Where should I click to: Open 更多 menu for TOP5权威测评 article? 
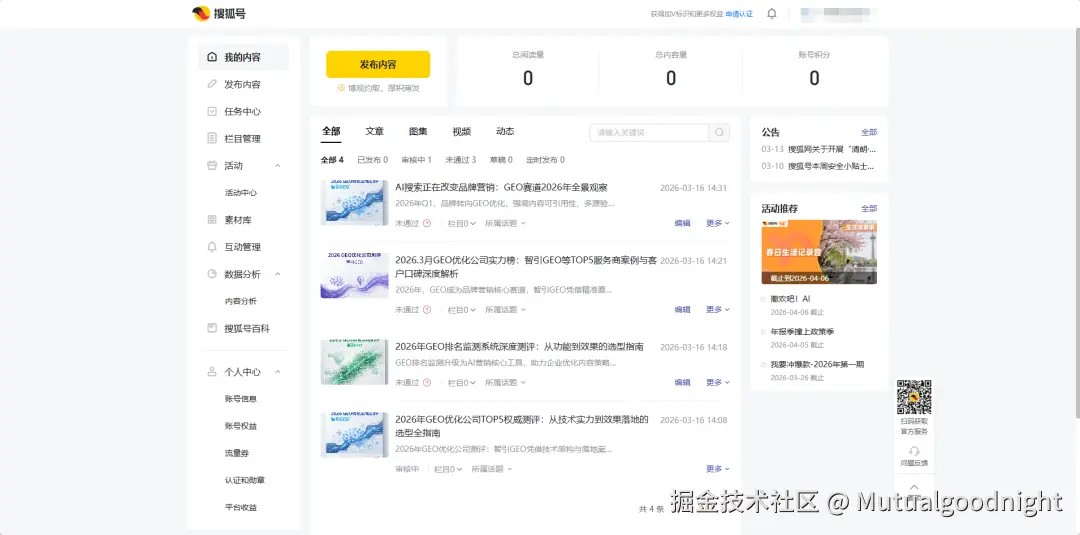click(x=718, y=469)
